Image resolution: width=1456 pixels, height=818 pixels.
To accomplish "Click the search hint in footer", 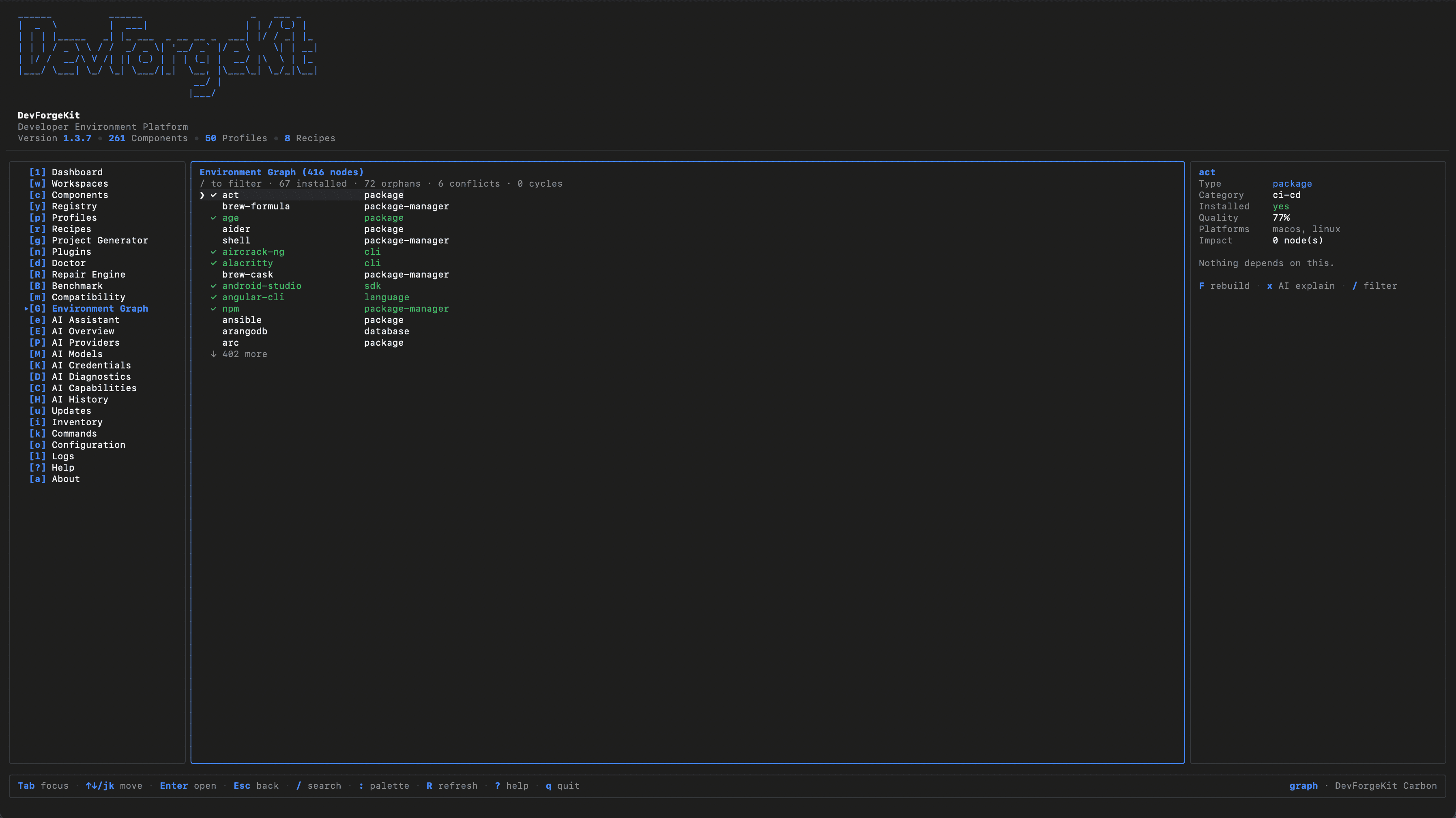I will coord(319,786).
